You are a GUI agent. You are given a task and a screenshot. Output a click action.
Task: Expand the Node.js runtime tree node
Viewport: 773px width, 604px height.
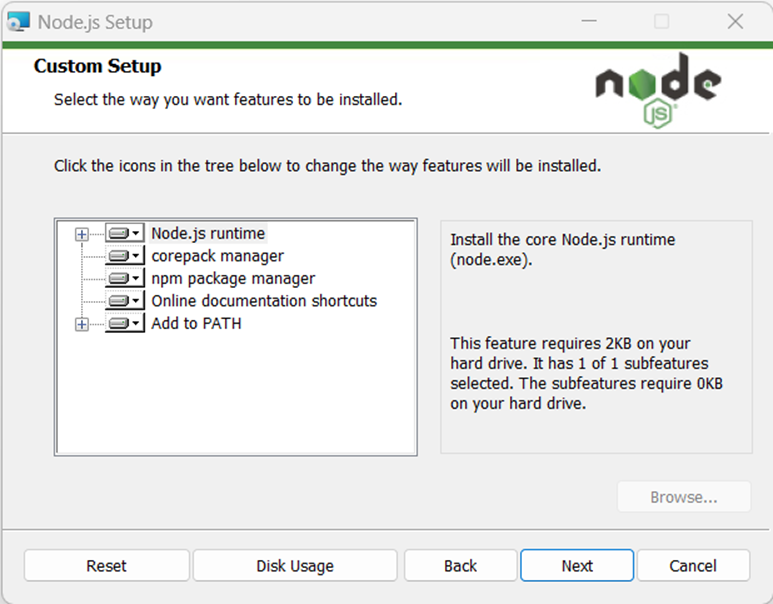click(x=82, y=234)
